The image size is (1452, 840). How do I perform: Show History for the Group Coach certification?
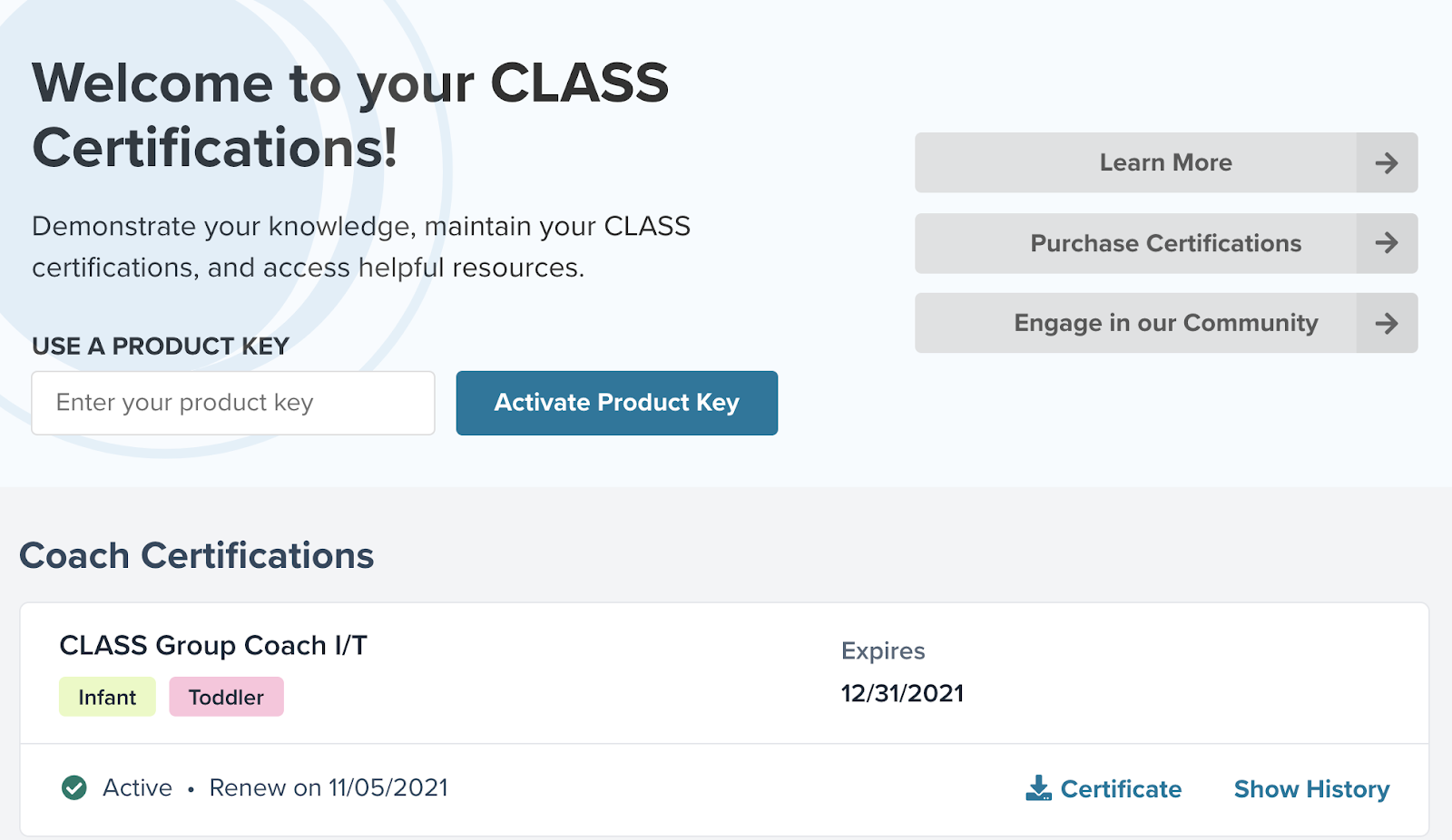click(x=1311, y=788)
